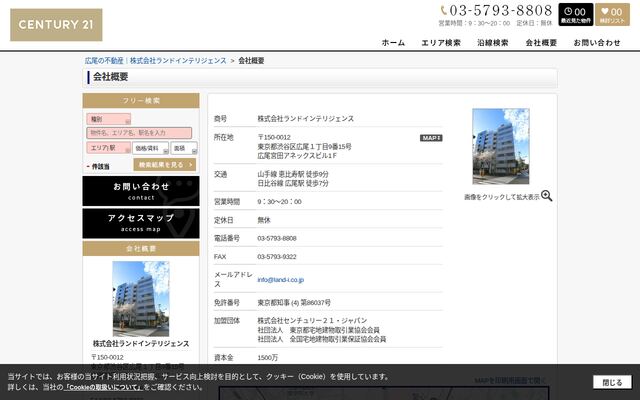
Task: Click the 画像をクリックして拡大表示 caption
Action: point(502,197)
